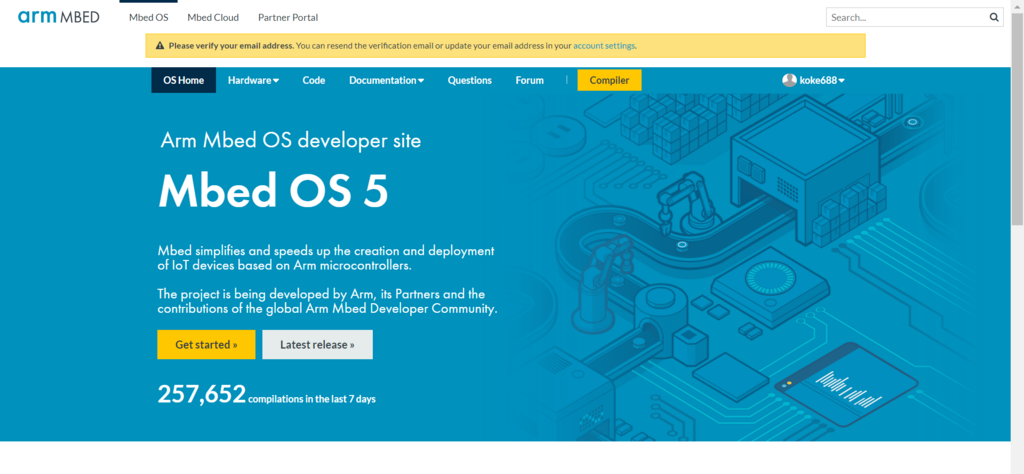Screen dimensions: 1024x474
Task: Click the page vertical scrollbar thumb
Action: pyautogui.click(x=1017, y=121)
